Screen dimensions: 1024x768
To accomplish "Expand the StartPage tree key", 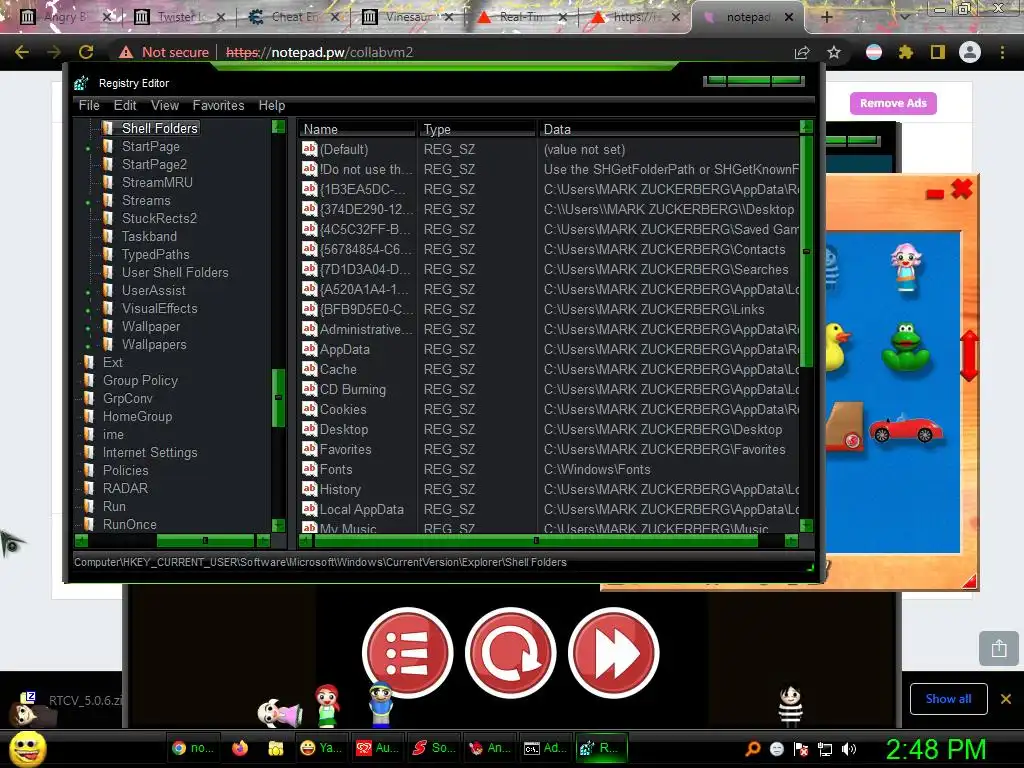I will coord(88,149).
